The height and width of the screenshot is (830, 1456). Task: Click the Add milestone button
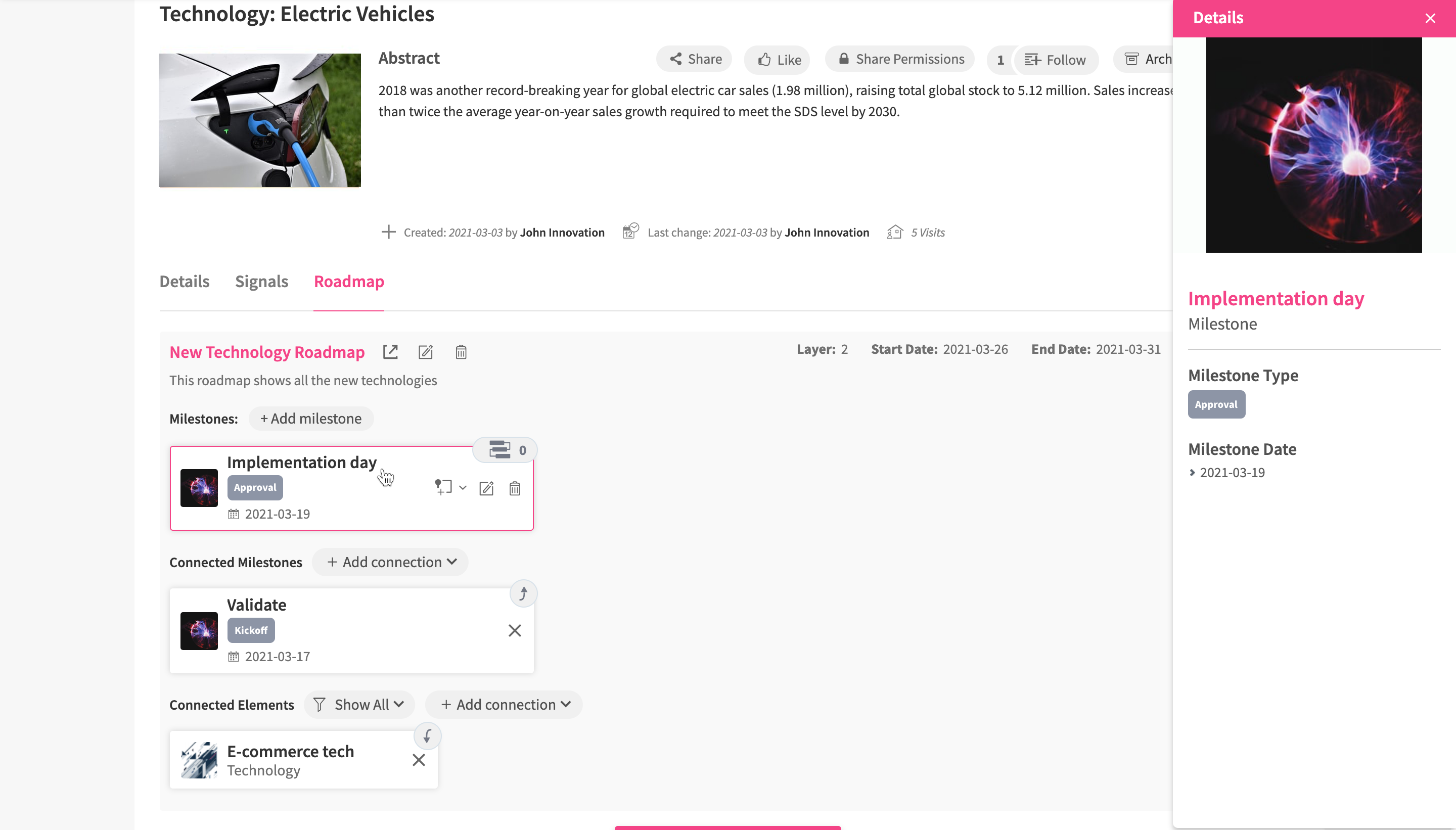(x=311, y=419)
